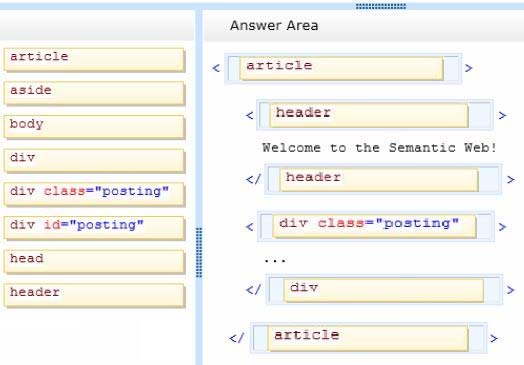Viewport: 524px width, 365px height.
Task: Click the dotted splitter handle at top
Action: tap(381, 6)
